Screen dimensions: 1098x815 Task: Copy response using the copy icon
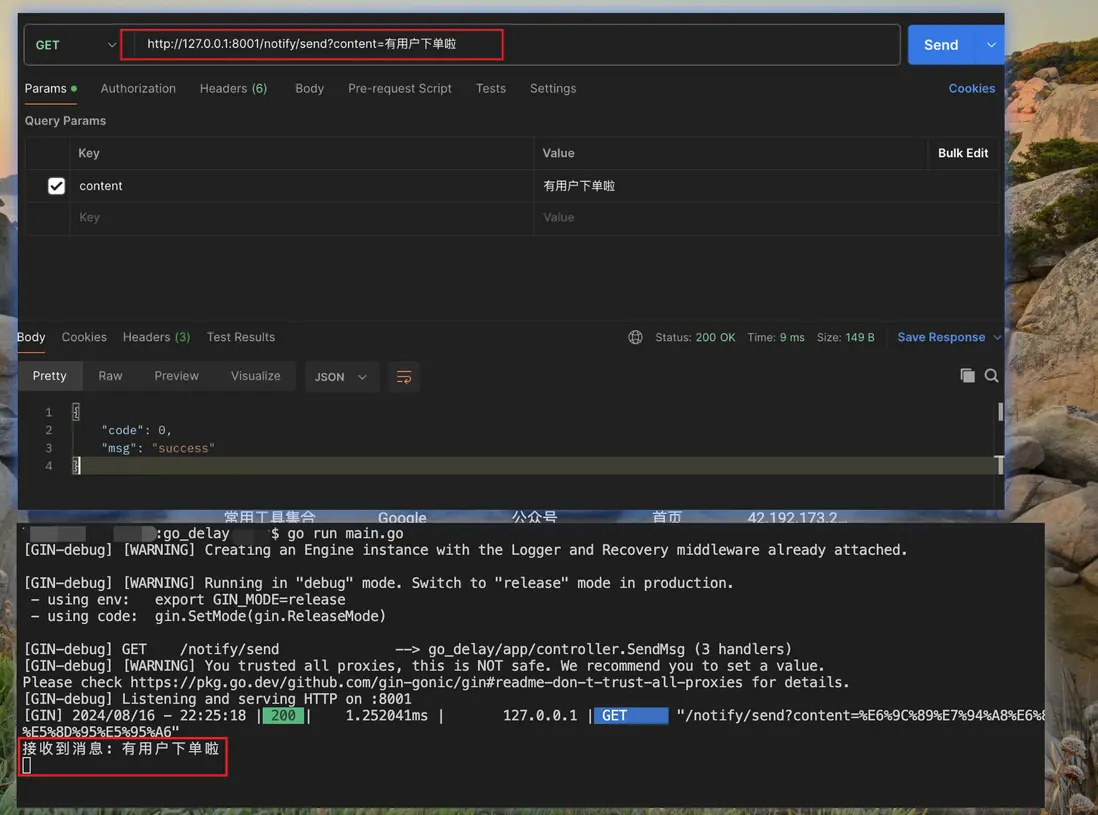967,376
